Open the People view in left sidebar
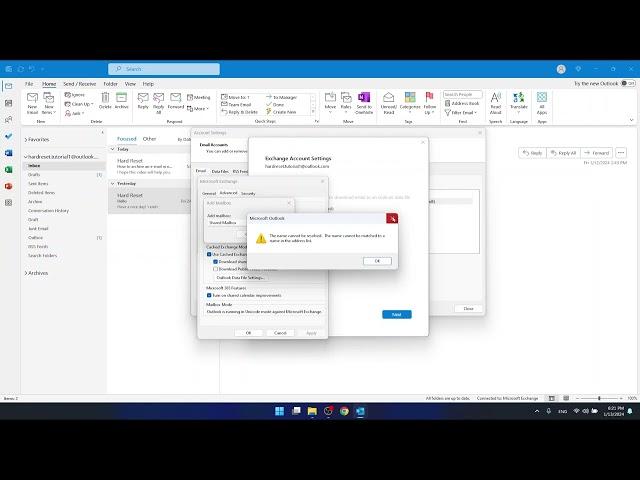This screenshot has height=480, width=640. [x=9, y=120]
